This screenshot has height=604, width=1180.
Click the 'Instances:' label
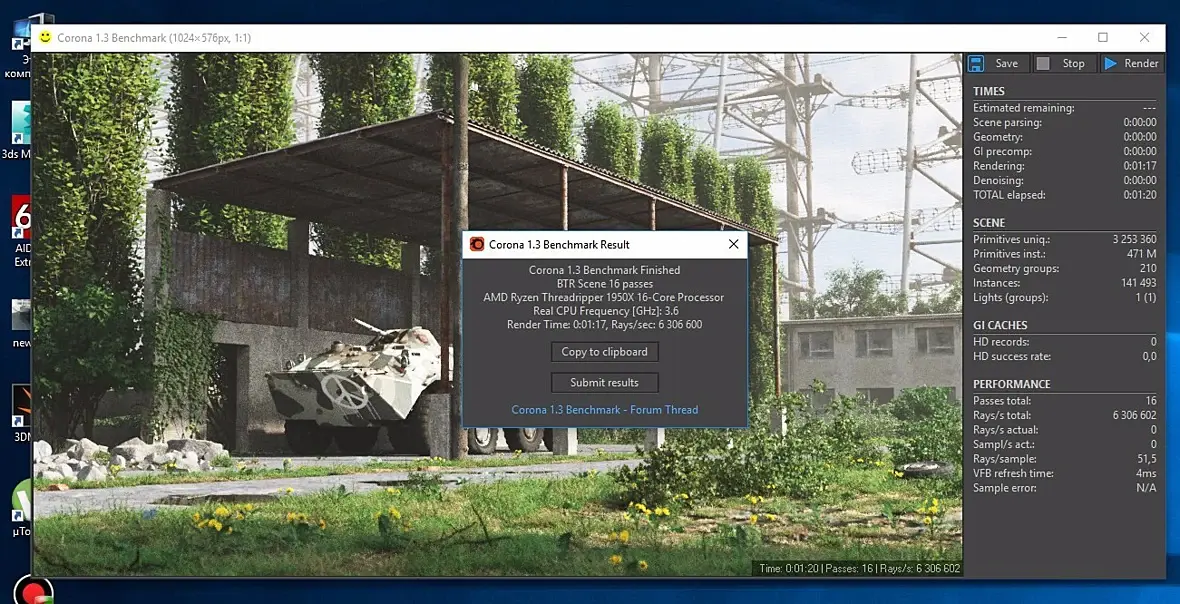pos(996,283)
